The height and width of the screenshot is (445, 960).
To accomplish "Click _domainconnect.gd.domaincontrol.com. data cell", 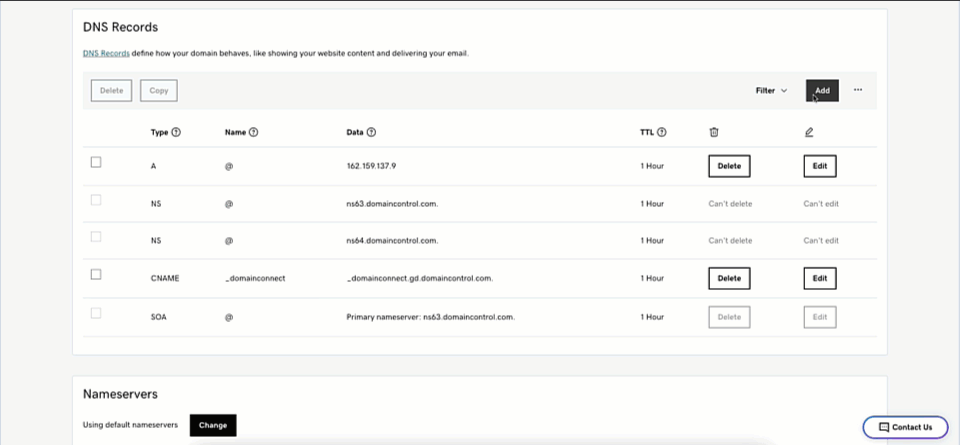I will tap(420, 278).
